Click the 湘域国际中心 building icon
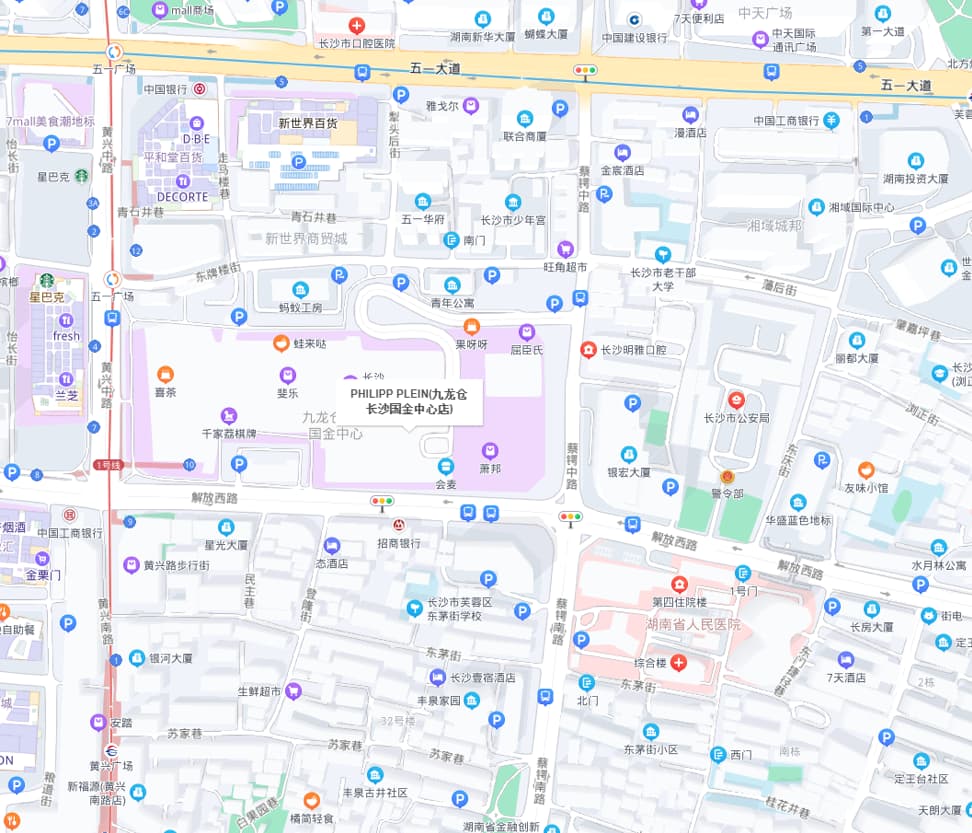The image size is (972, 833). (816, 206)
